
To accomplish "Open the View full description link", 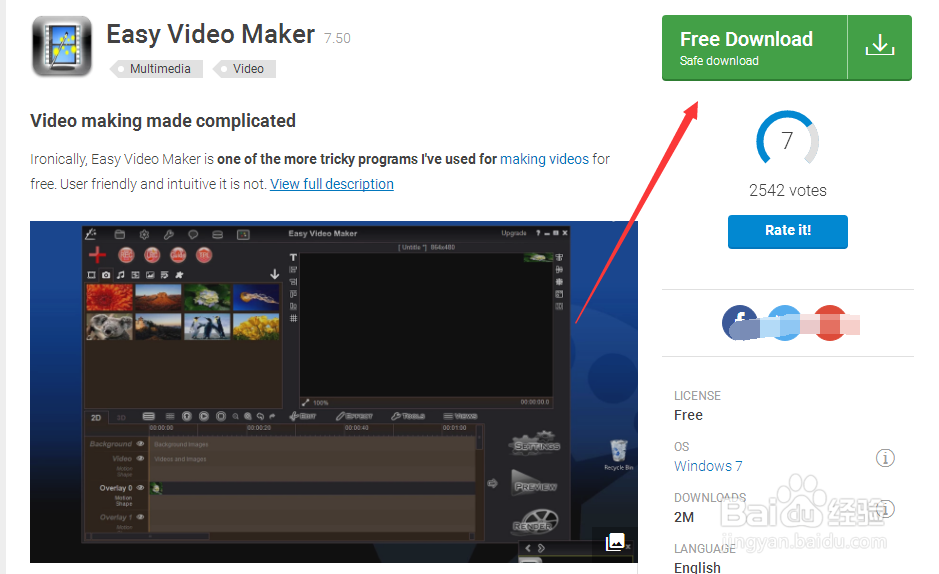I will click(x=332, y=184).
